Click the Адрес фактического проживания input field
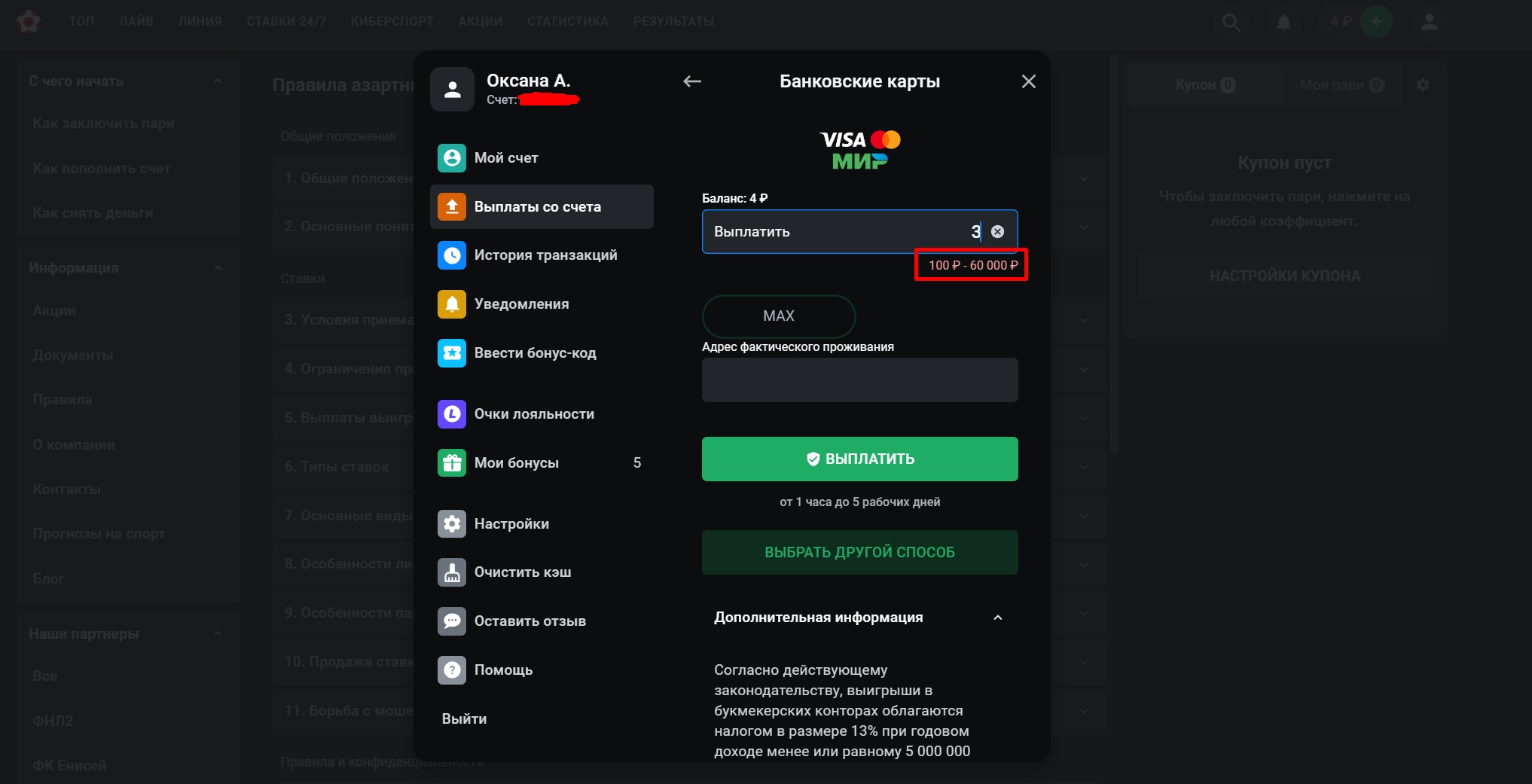The height and width of the screenshot is (784, 1532). pos(859,380)
